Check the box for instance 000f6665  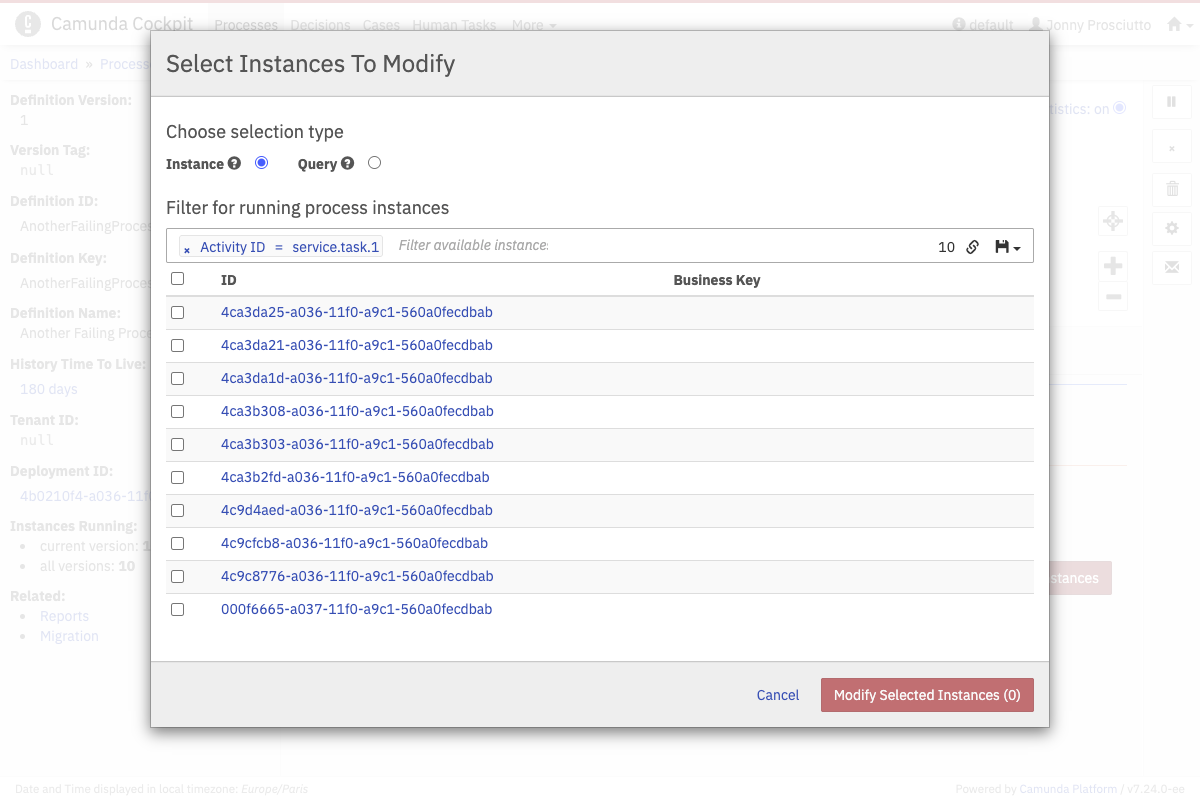178,609
